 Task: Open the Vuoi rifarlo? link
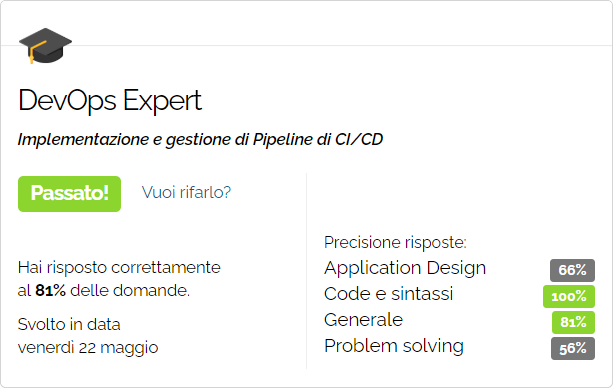186,192
